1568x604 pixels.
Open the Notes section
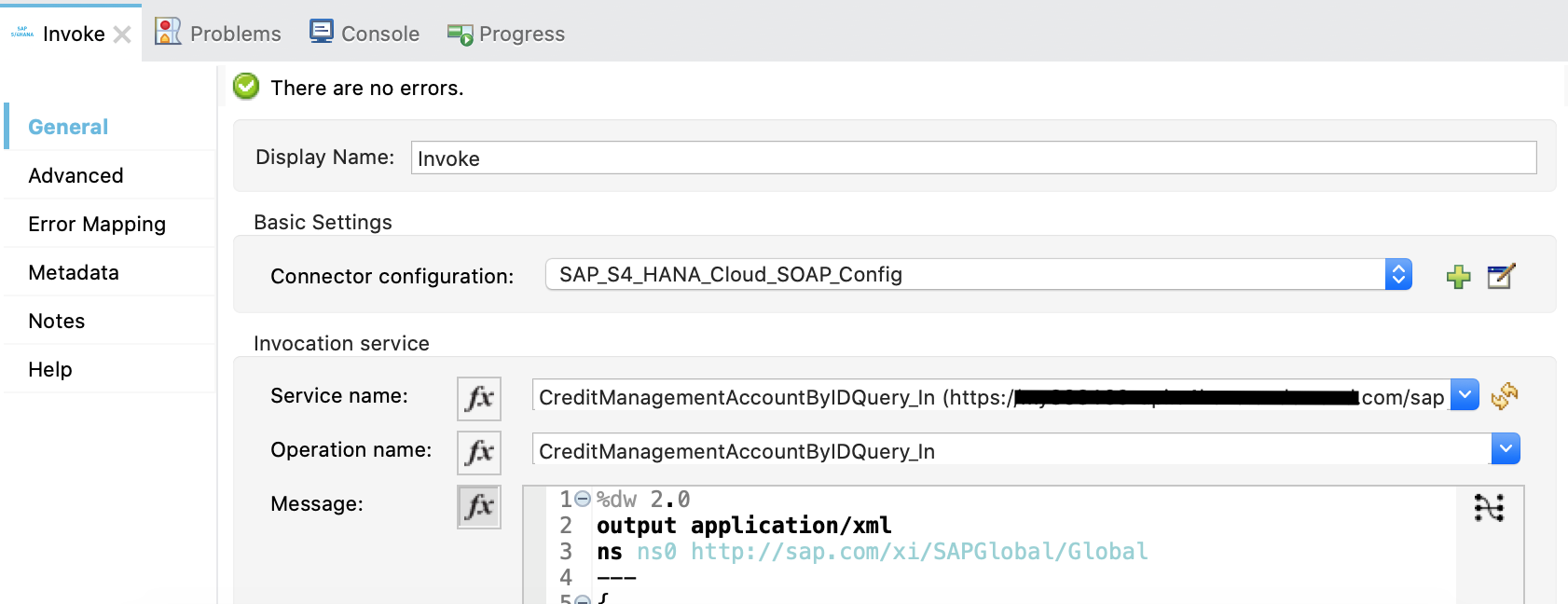(x=56, y=321)
